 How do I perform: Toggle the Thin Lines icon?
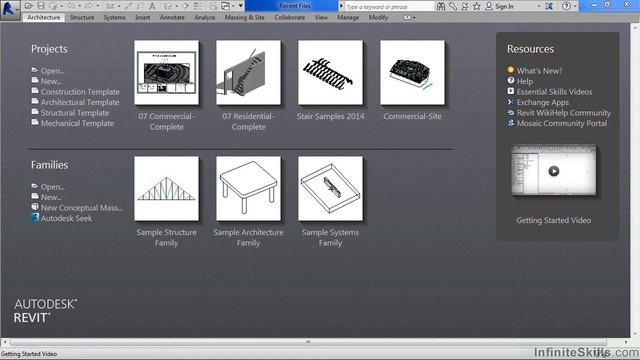point(198,6)
